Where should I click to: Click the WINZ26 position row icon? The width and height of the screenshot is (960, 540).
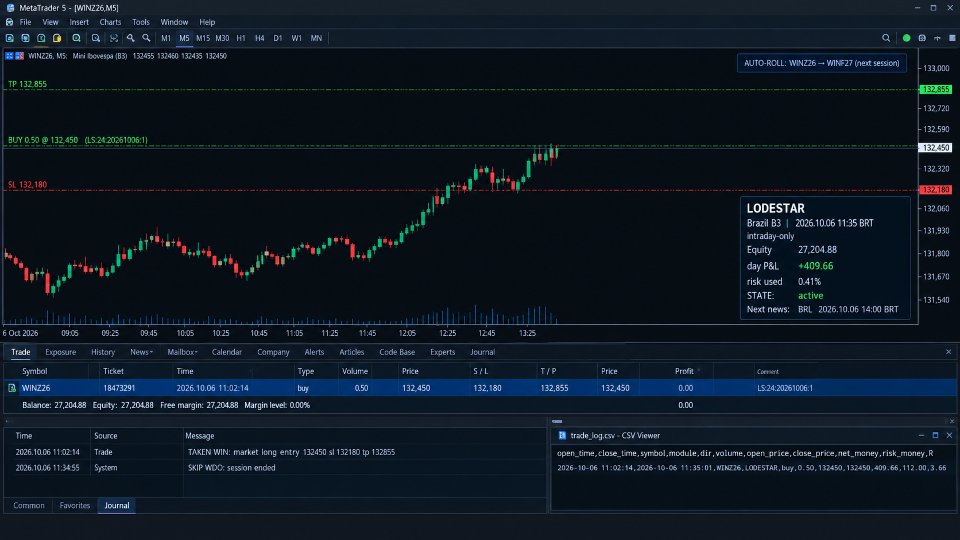tap(12, 388)
